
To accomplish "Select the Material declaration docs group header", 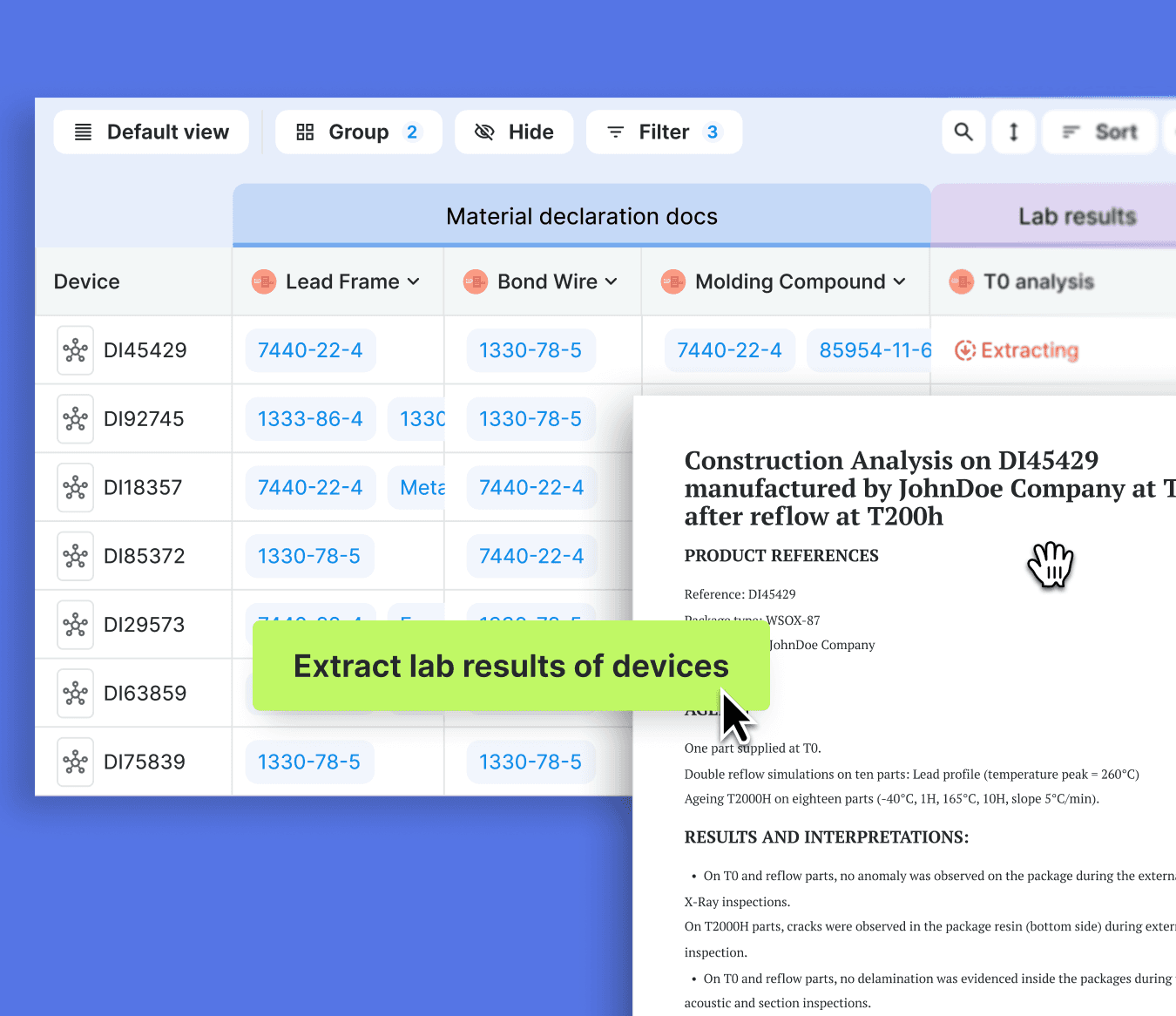I will click(582, 216).
